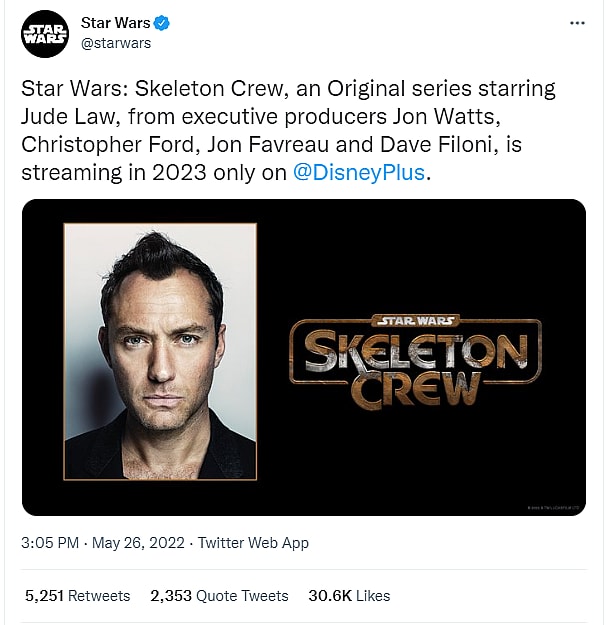Open the Twitter Web App source link

[x=253, y=543]
